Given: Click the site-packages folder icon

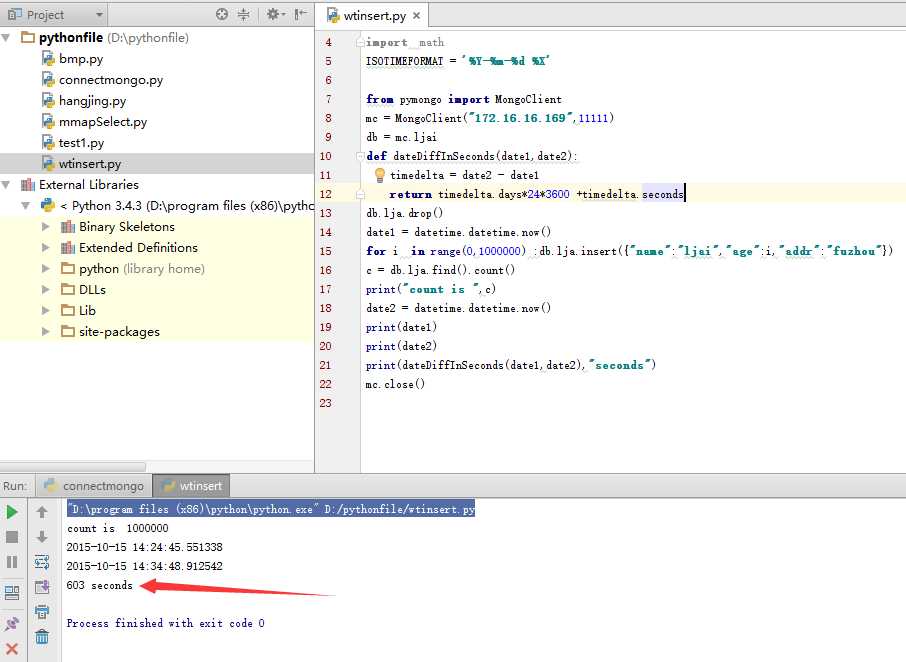Looking at the screenshot, I should point(68,332).
